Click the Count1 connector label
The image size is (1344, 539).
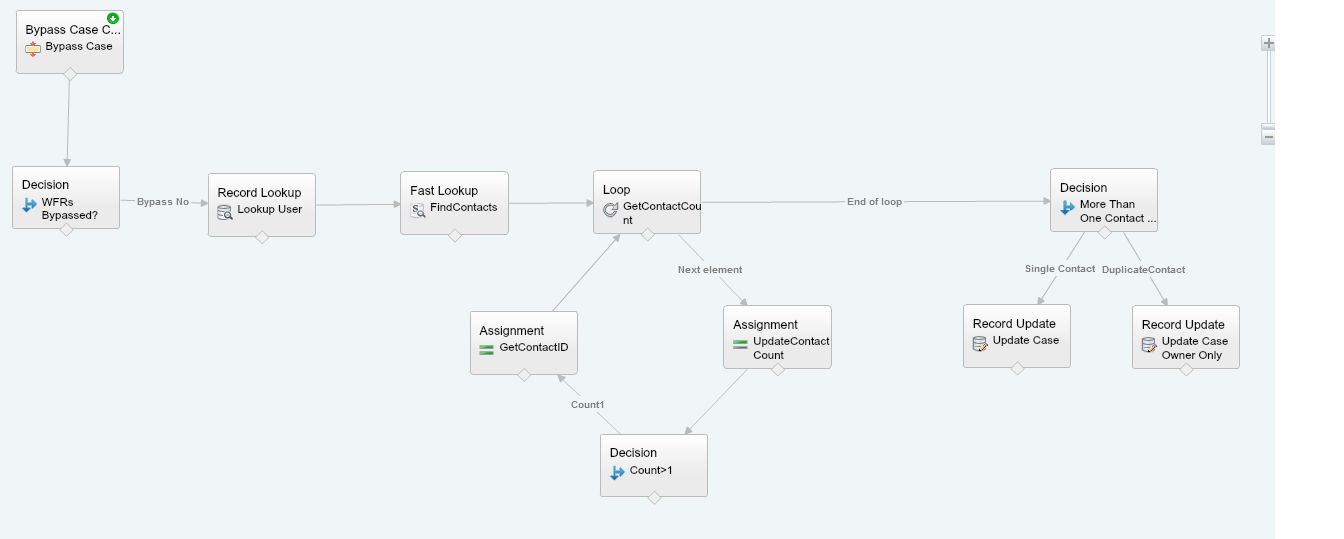588,405
